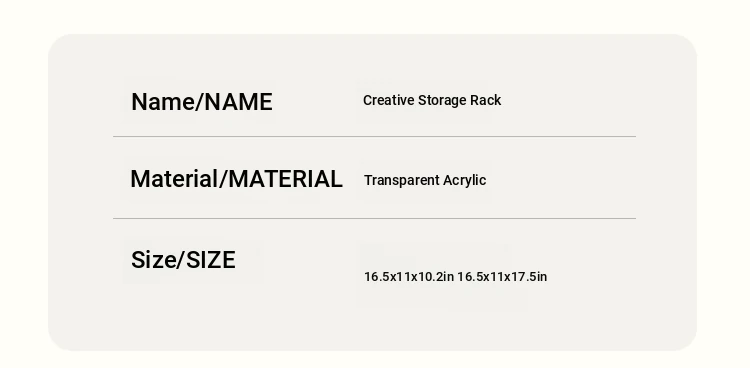
Task: Select the Transparent Acrylic value
Action: pyautogui.click(x=425, y=180)
